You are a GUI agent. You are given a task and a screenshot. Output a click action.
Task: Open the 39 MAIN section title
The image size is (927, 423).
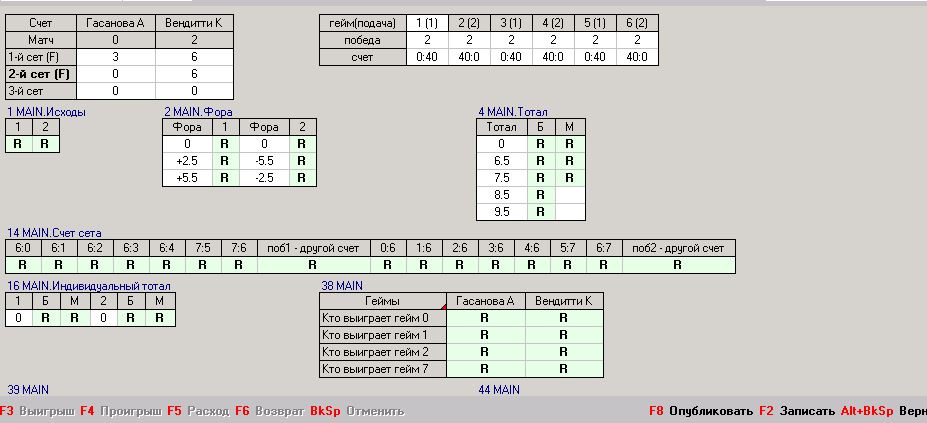tap(28, 389)
